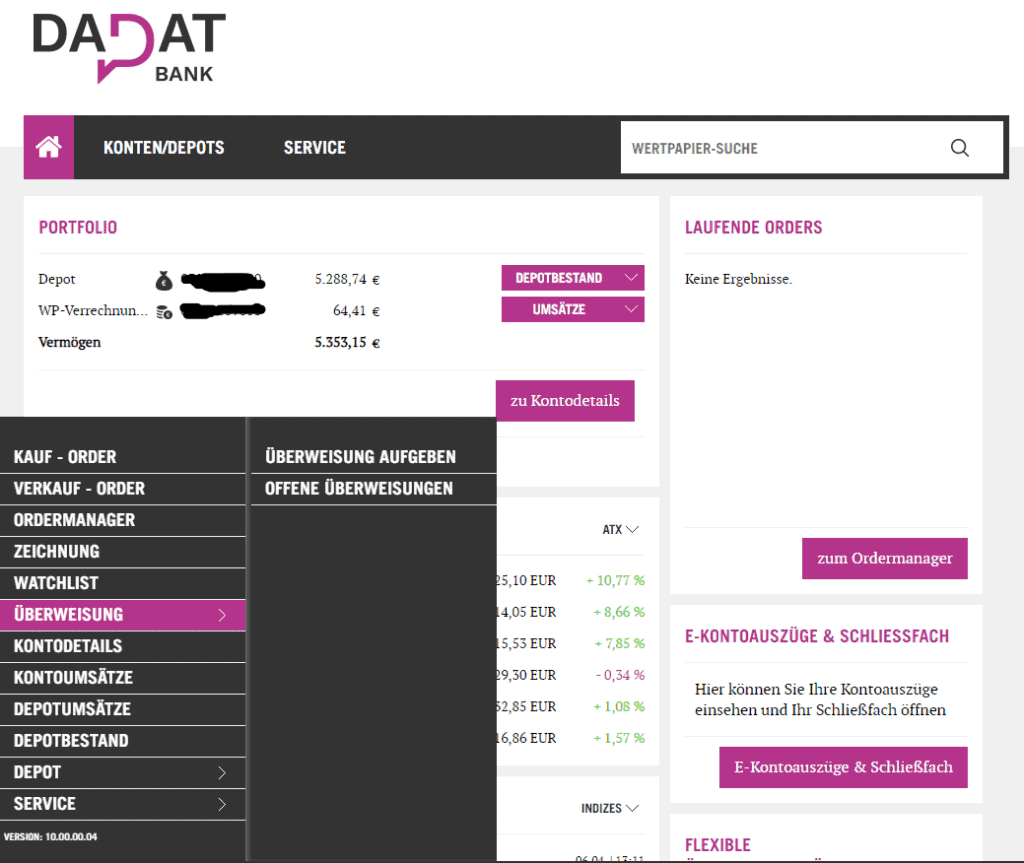Image resolution: width=1024 pixels, height=863 pixels.
Task: Open E-Kontoauszüge & Schließfach button
Action: (x=843, y=767)
